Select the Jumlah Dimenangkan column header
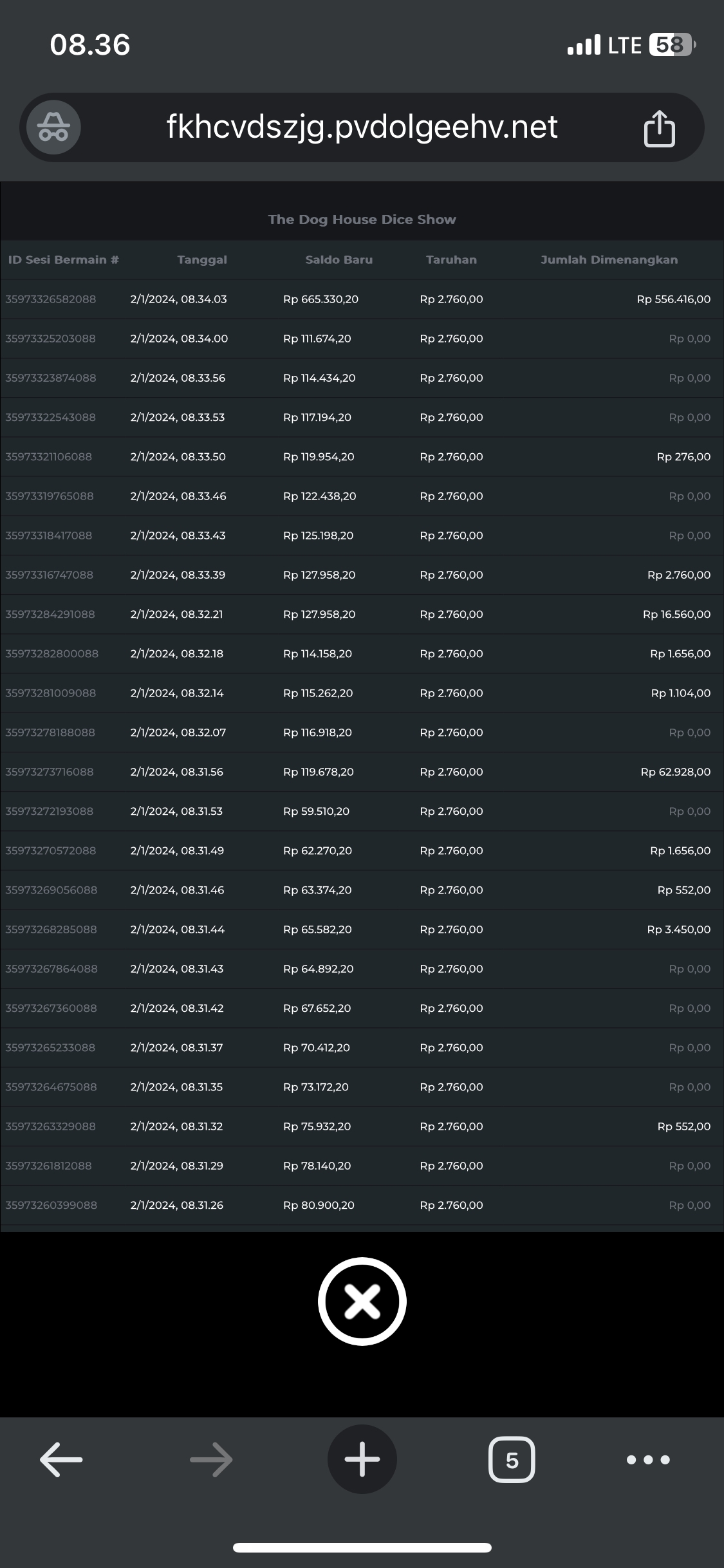724x1568 pixels. 609,260
